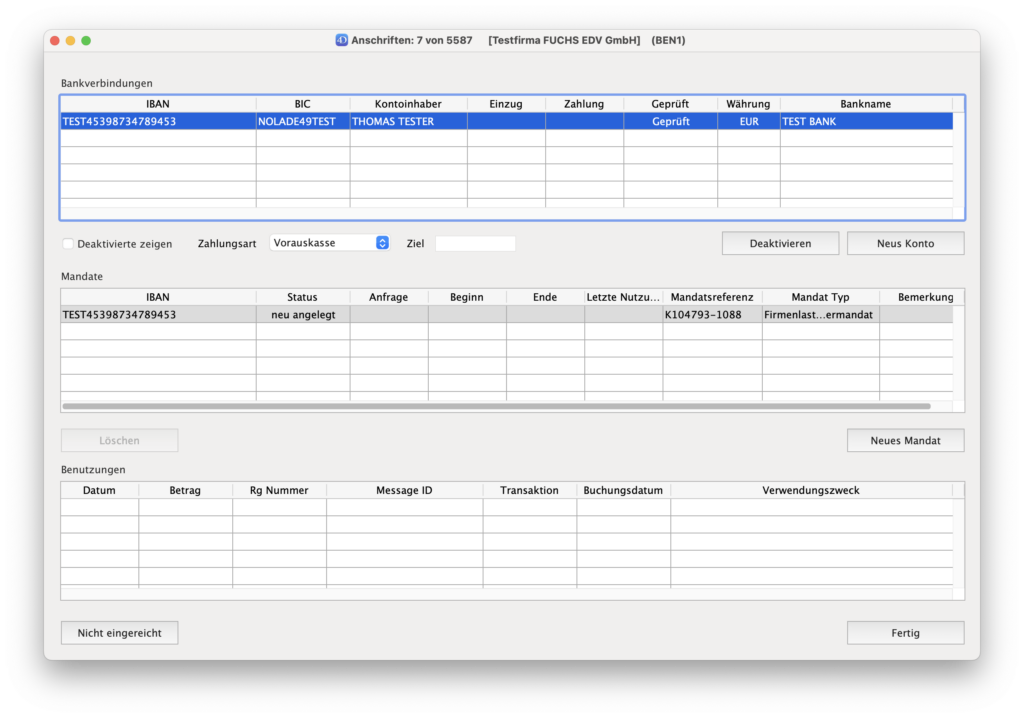Click the Geprüft cell of the bank row

pyautogui.click(x=670, y=122)
